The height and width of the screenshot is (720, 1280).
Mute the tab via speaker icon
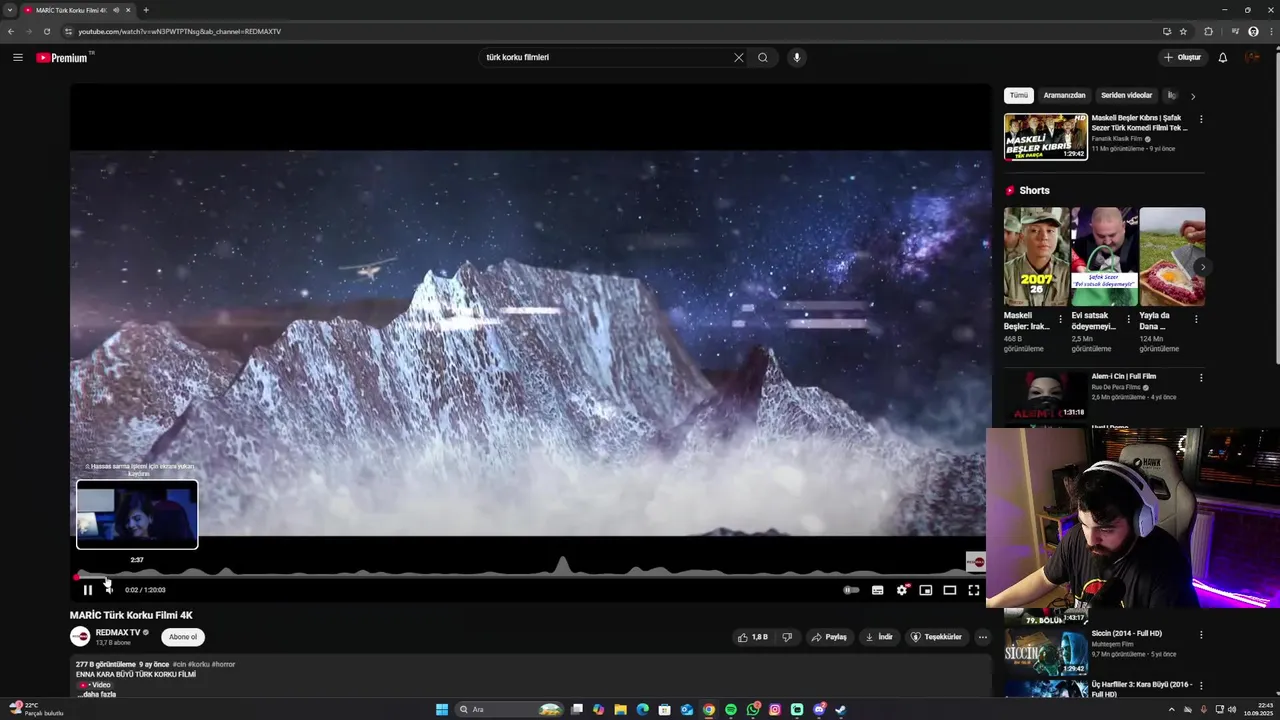[x=116, y=10]
